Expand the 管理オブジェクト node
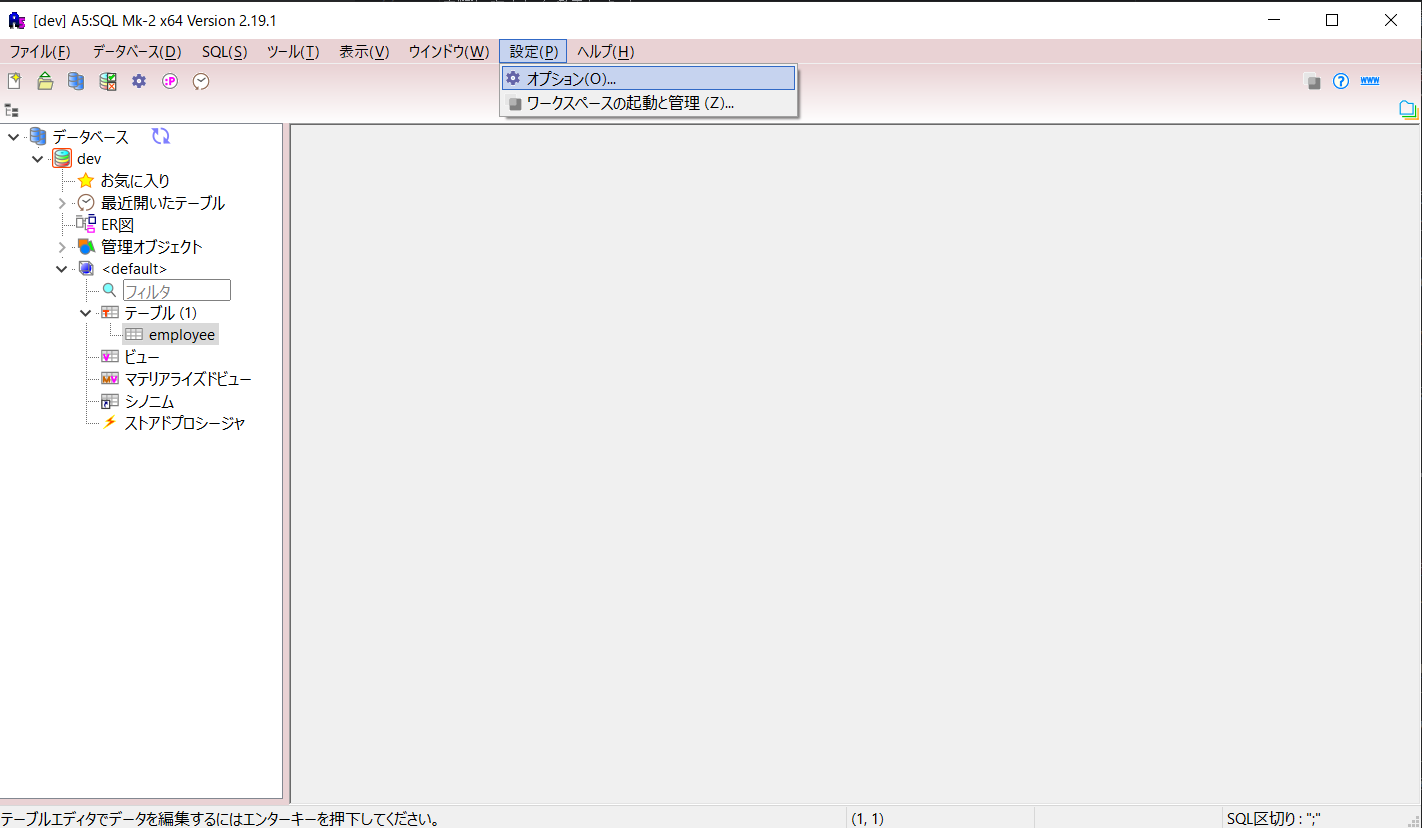Image resolution: width=1422 pixels, height=828 pixels. (62, 247)
